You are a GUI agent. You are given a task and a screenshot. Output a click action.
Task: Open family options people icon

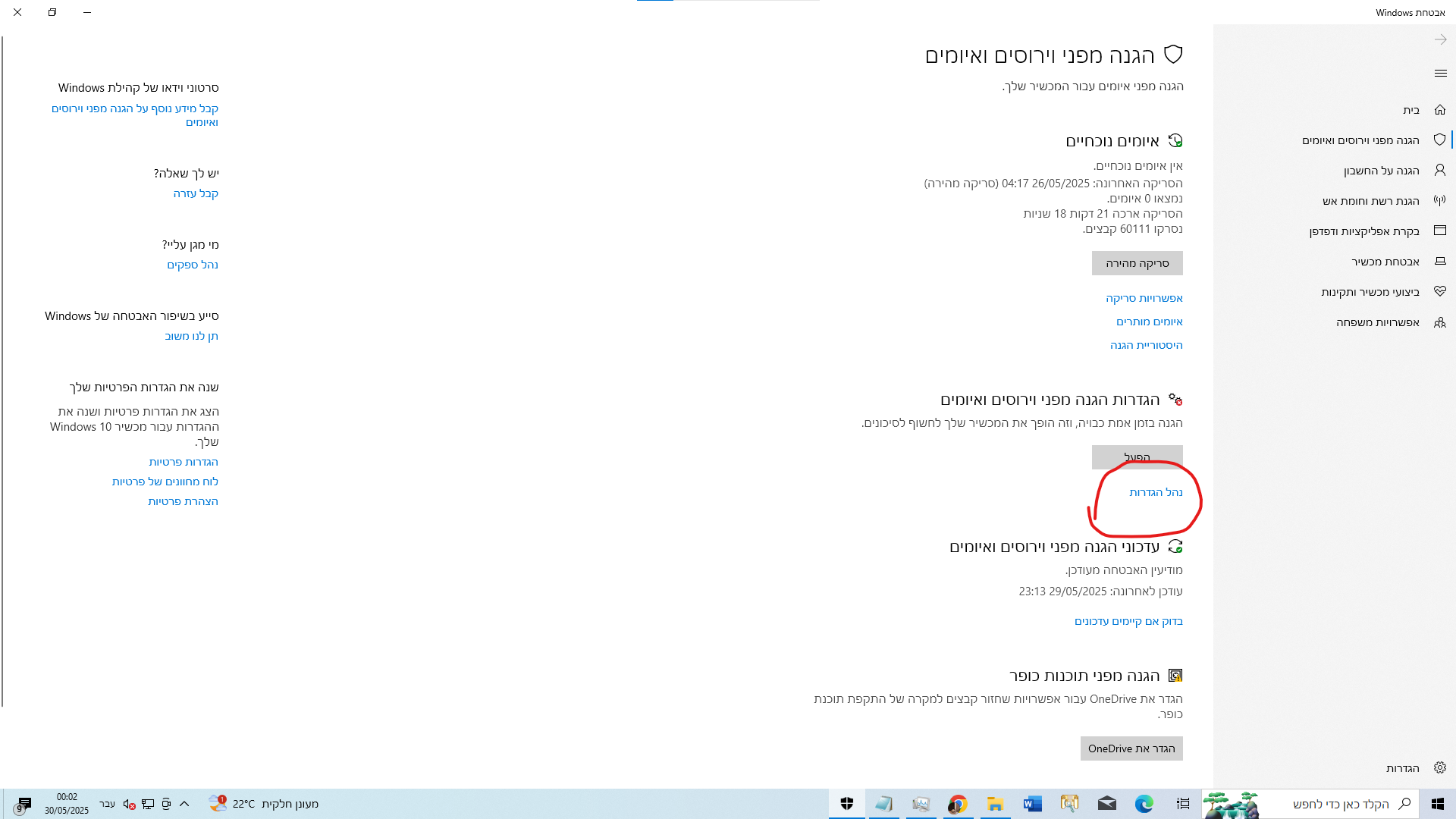coord(1439,322)
